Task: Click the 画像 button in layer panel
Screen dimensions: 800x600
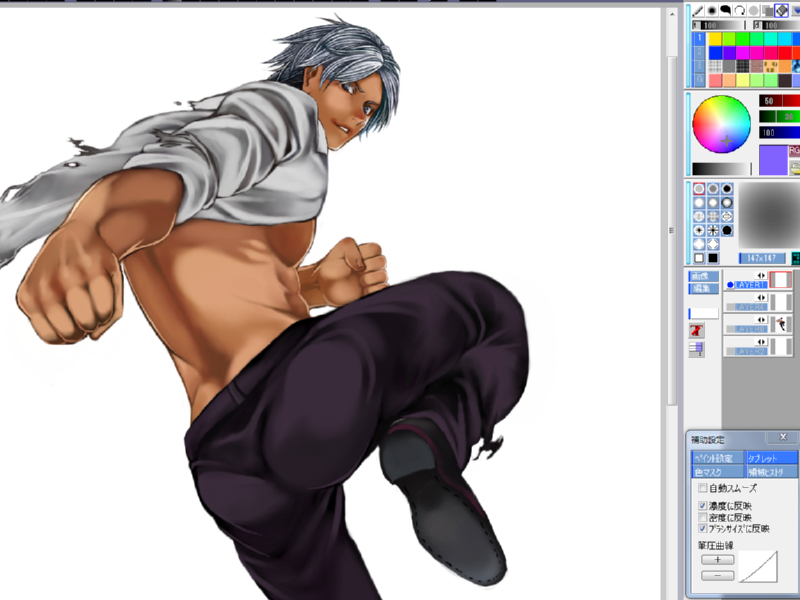Action: coord(704,276)
